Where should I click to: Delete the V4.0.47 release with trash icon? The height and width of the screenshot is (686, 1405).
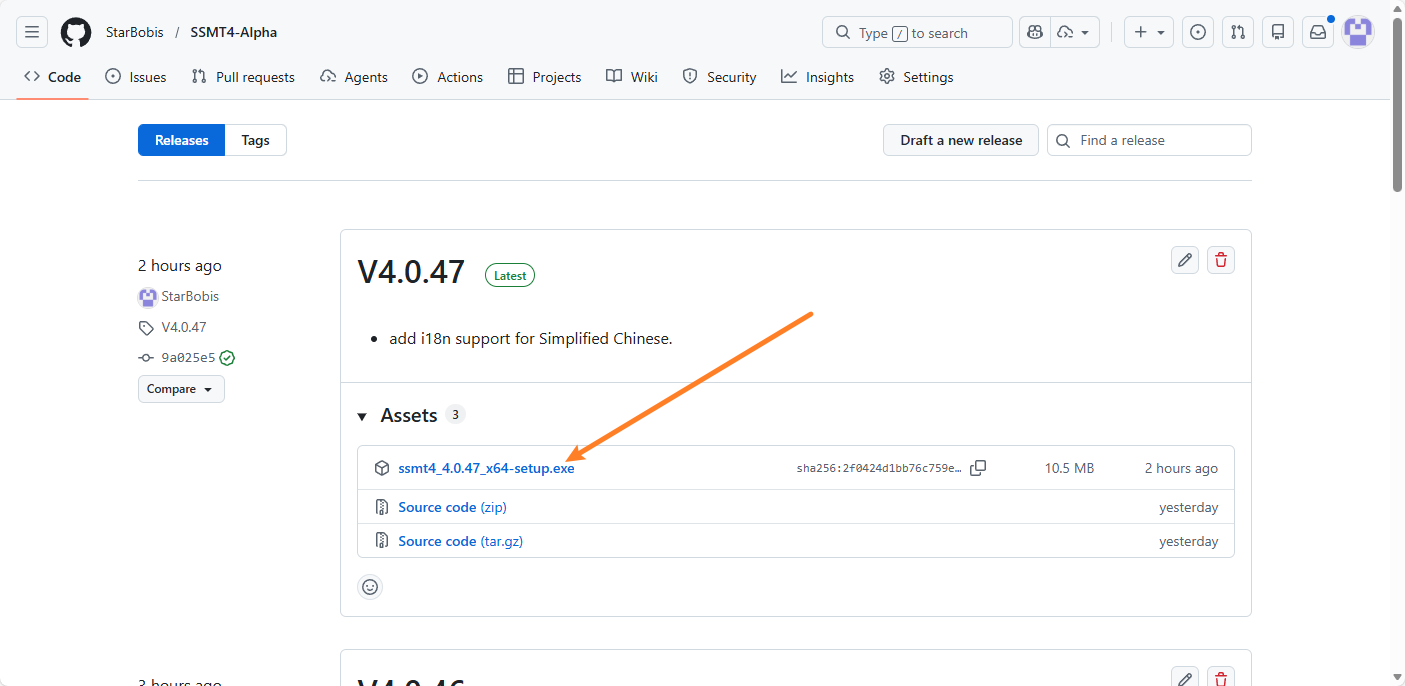click(1221, 260)
